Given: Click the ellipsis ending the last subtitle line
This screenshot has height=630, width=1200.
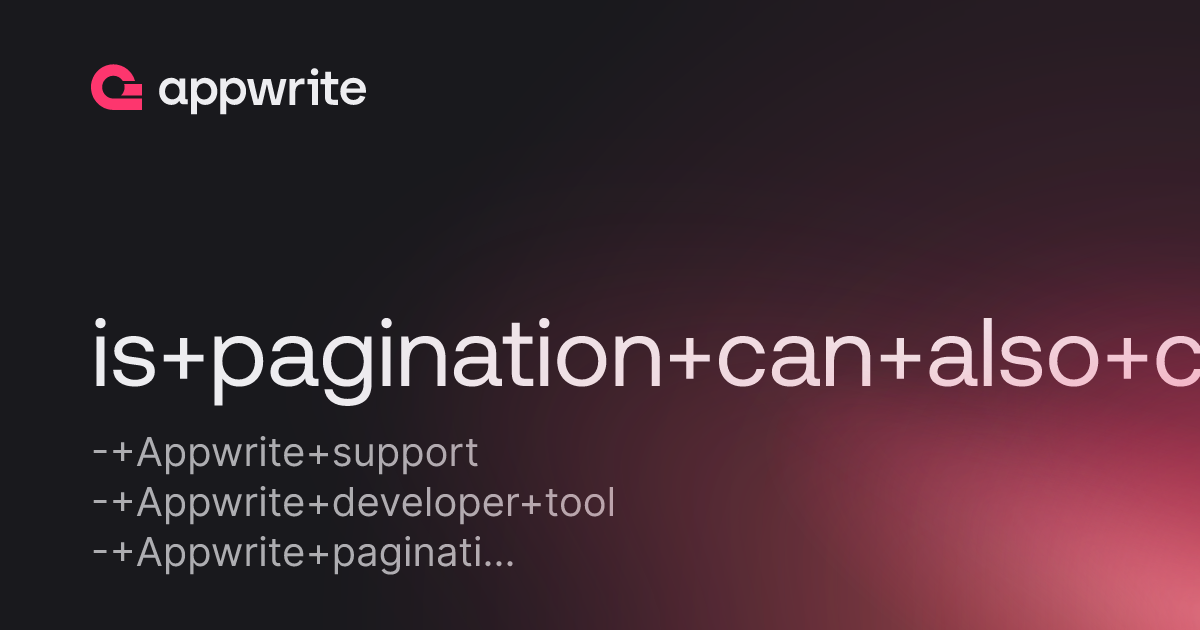Looking at the screenshot, I should (x=499, y=567).
